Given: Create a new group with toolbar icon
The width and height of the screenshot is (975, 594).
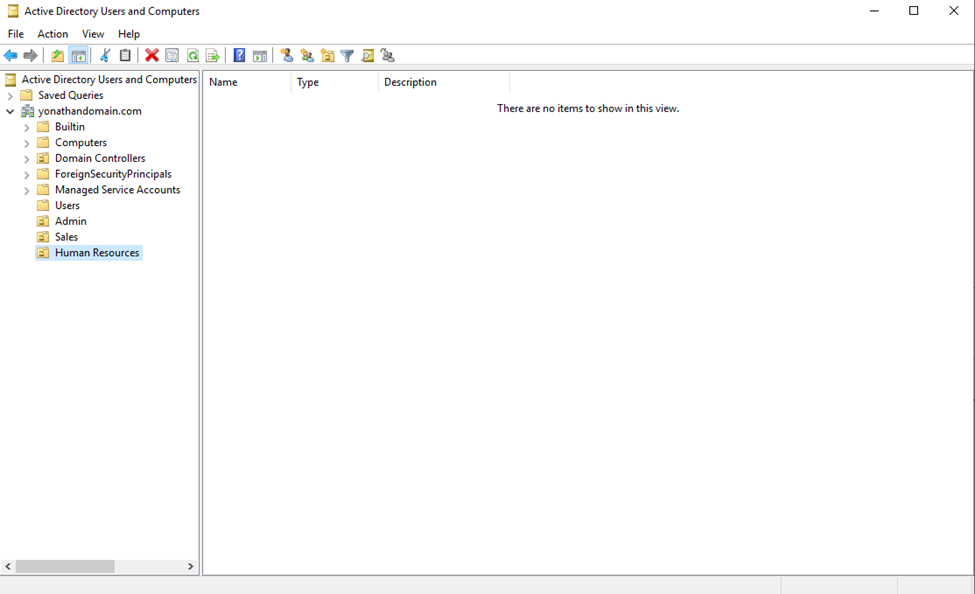Looking at the screenshot, I should 307,55.
